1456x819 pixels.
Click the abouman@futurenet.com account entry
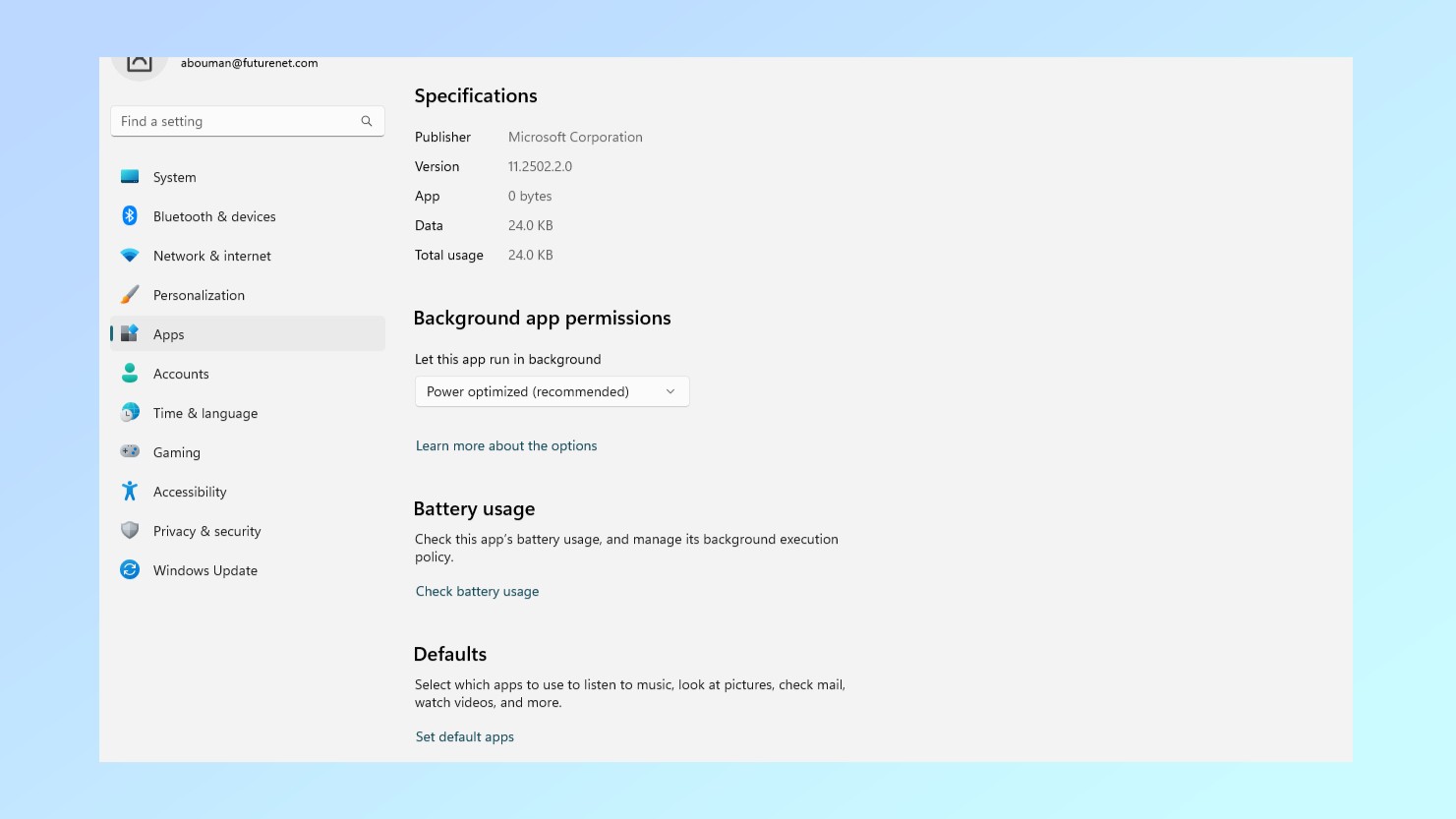click(x=249, y=63)
